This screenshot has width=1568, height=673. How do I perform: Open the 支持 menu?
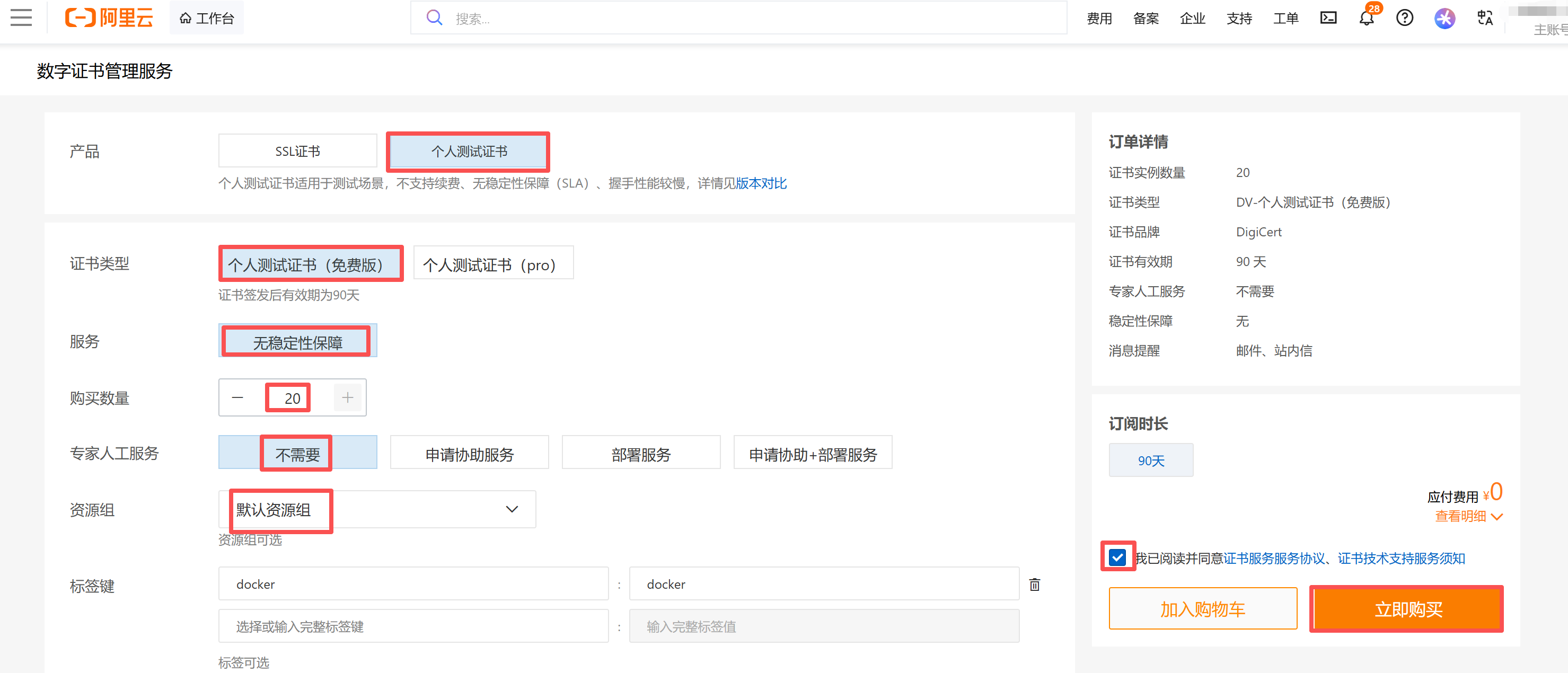(x=1239, y=18)
